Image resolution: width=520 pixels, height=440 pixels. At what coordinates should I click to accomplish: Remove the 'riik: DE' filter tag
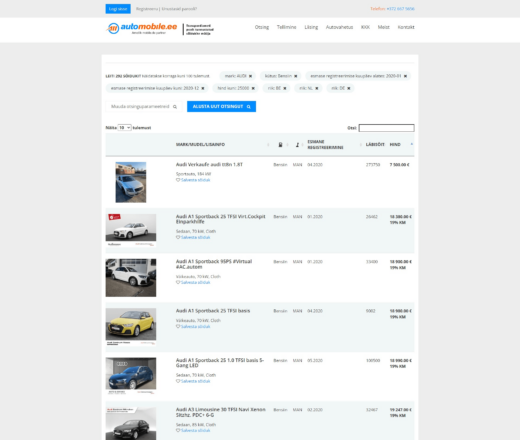pos(349,88)
